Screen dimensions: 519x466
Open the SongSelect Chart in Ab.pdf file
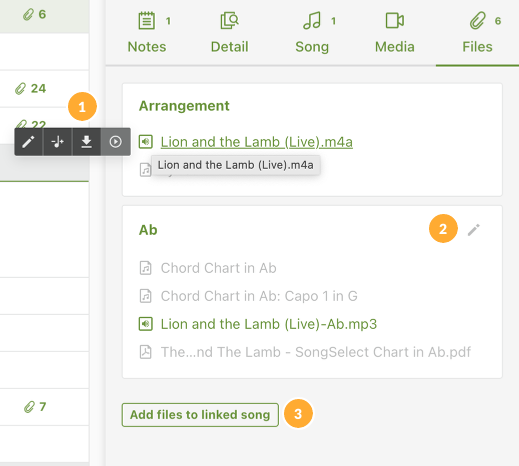[x=316, y=352]
